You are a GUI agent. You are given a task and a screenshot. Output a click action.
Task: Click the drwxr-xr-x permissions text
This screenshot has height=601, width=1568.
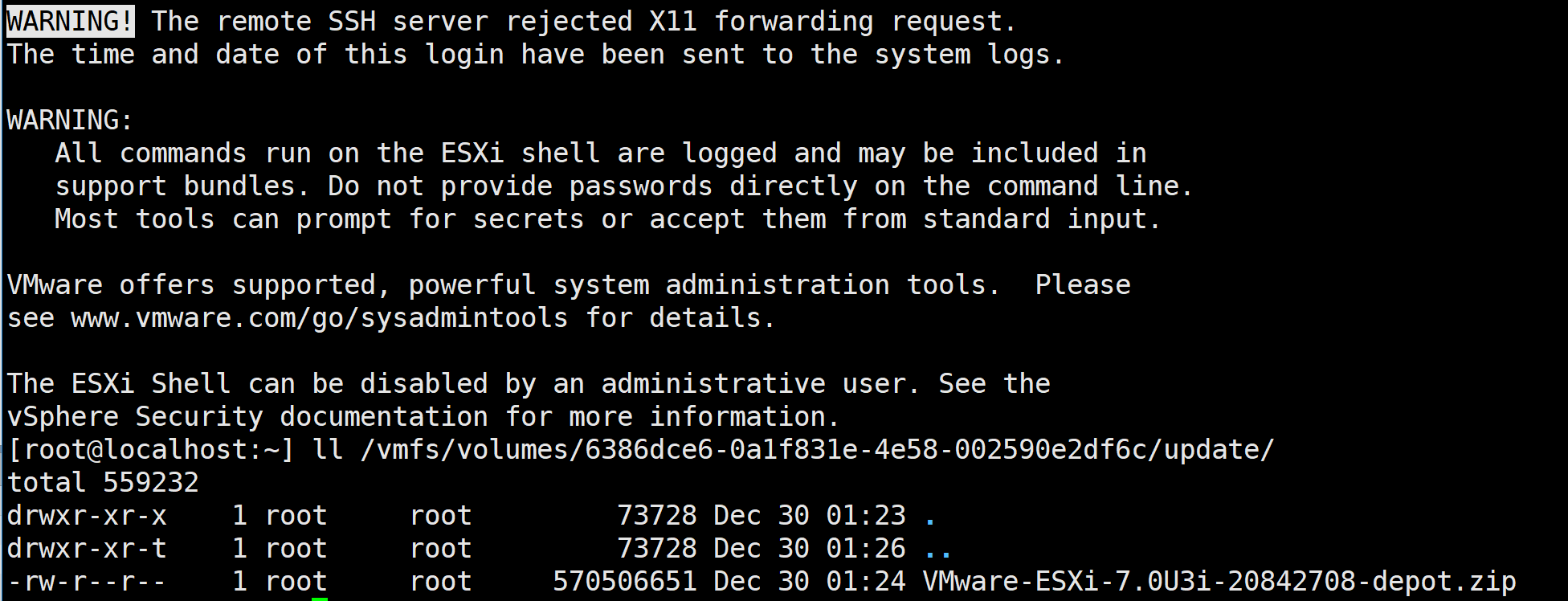point(87,515)
